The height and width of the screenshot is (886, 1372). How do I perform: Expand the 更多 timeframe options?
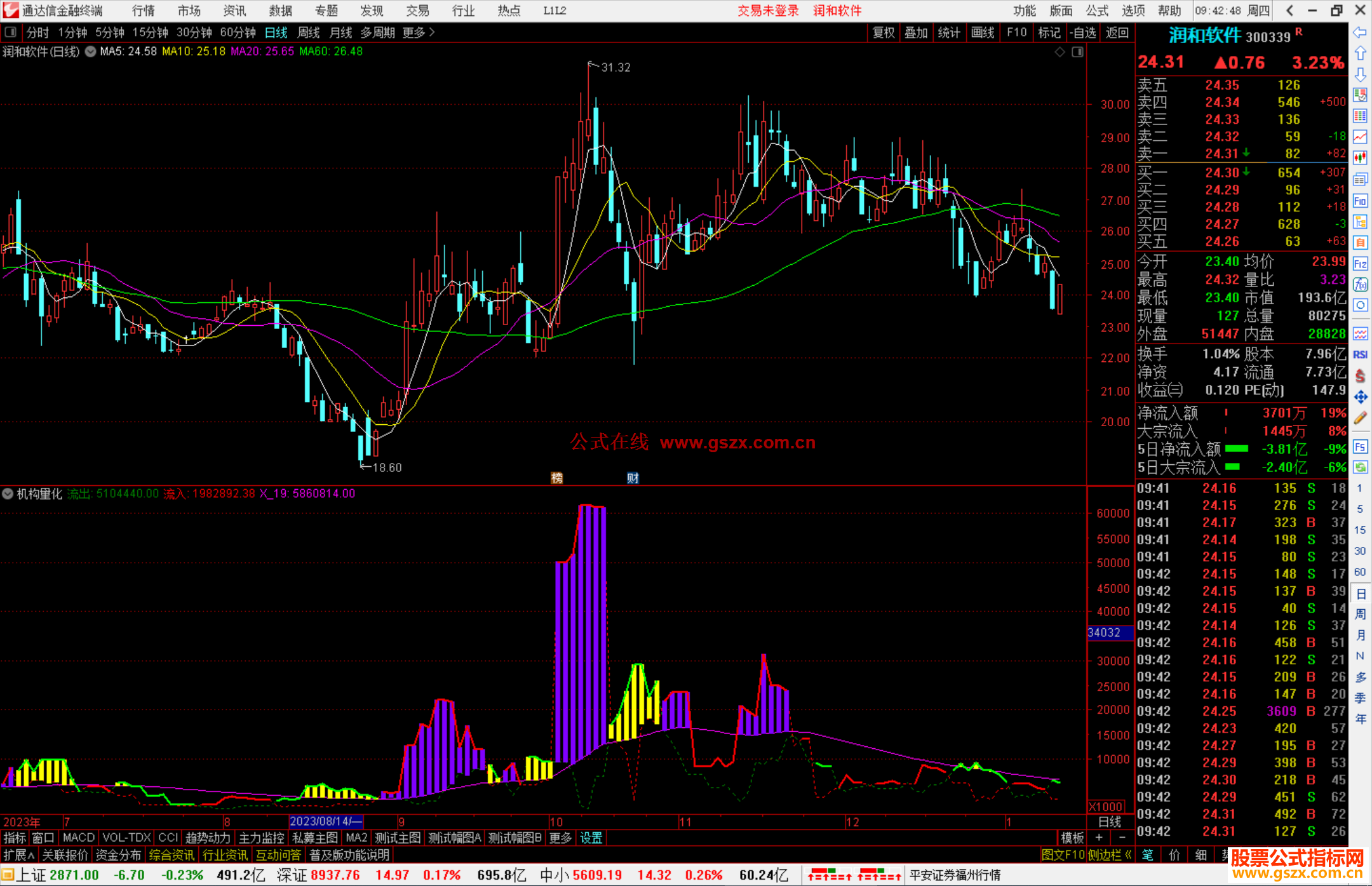[x=418, y=32]
